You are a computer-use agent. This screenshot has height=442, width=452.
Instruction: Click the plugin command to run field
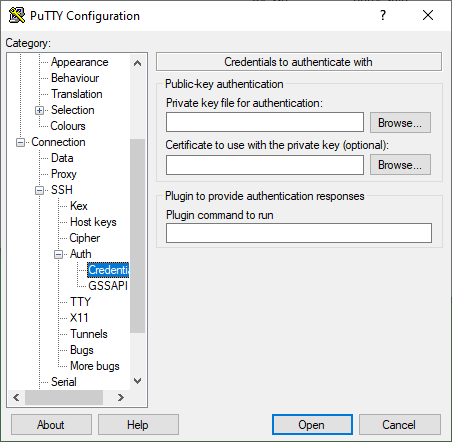[x=299, y=233]
